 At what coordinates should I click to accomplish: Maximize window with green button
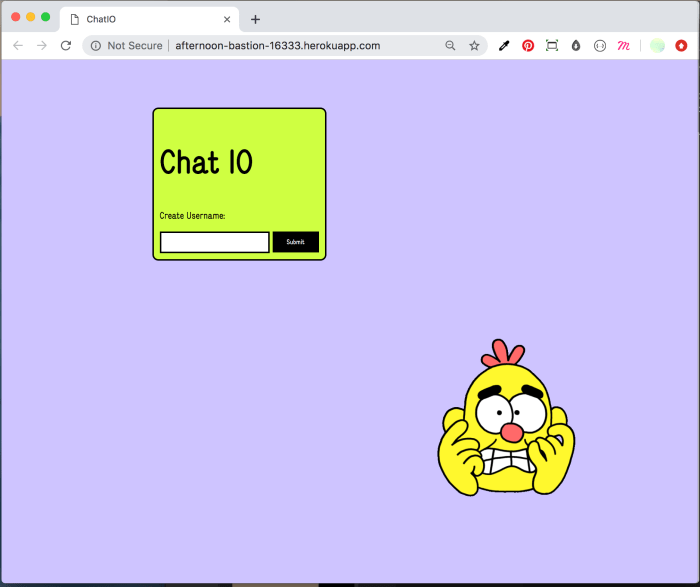point(46,17)
